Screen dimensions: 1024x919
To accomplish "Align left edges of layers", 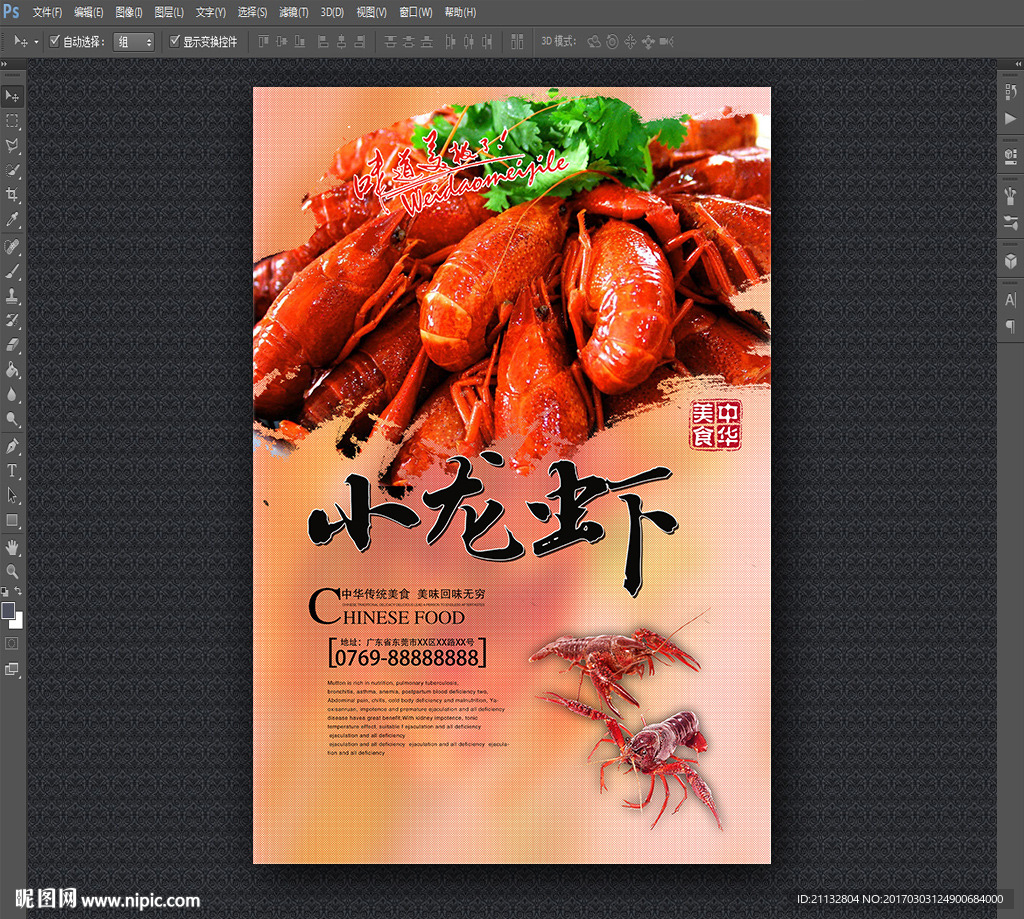I will coord(323,42).
